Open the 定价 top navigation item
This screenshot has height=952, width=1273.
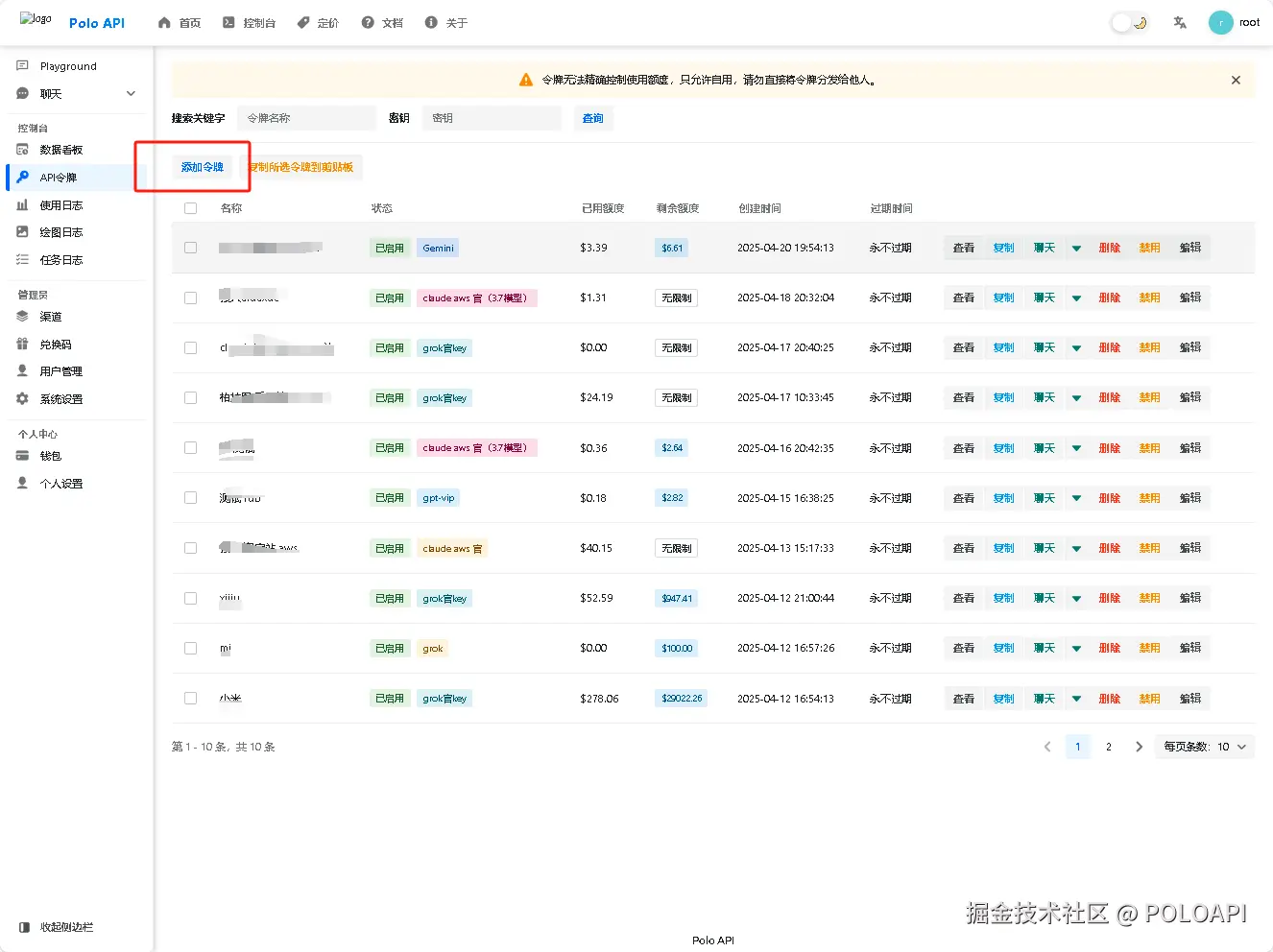(318, 23)
